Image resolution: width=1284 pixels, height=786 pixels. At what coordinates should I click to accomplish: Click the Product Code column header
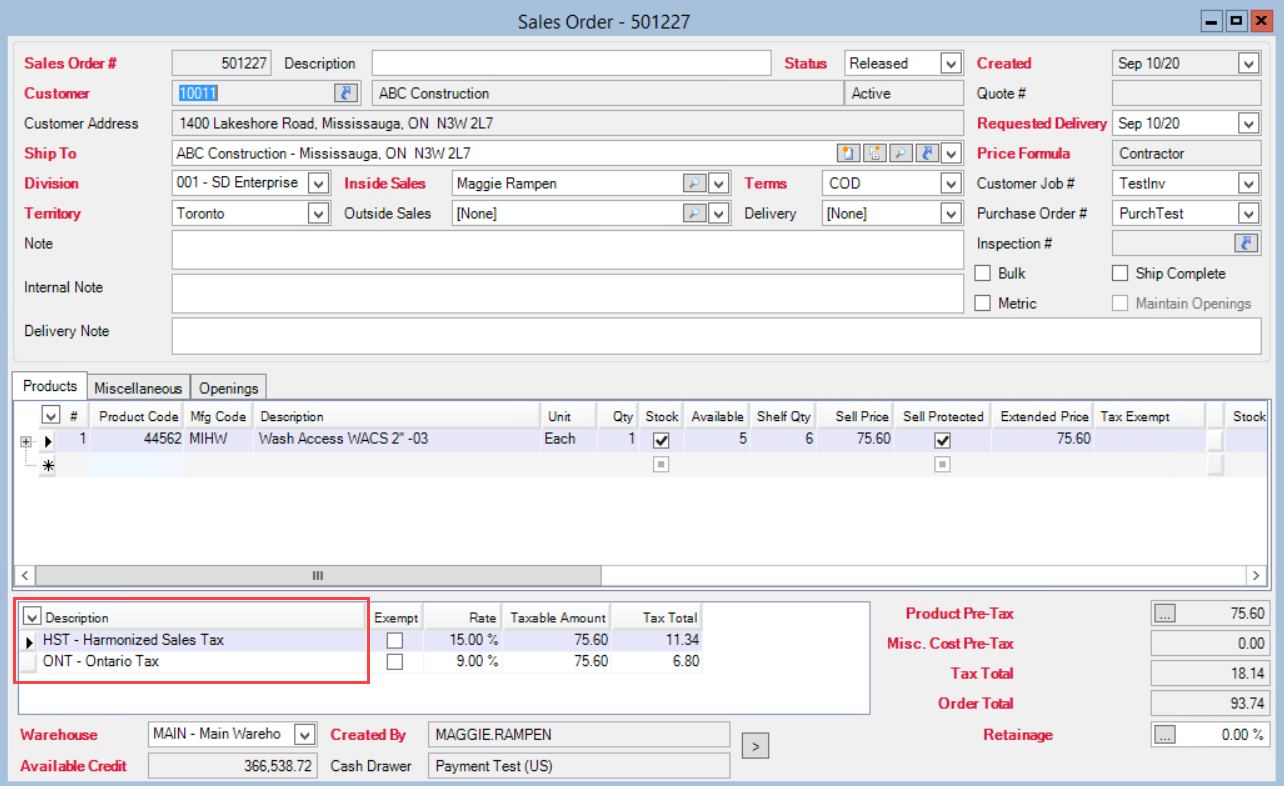point(138,416)
